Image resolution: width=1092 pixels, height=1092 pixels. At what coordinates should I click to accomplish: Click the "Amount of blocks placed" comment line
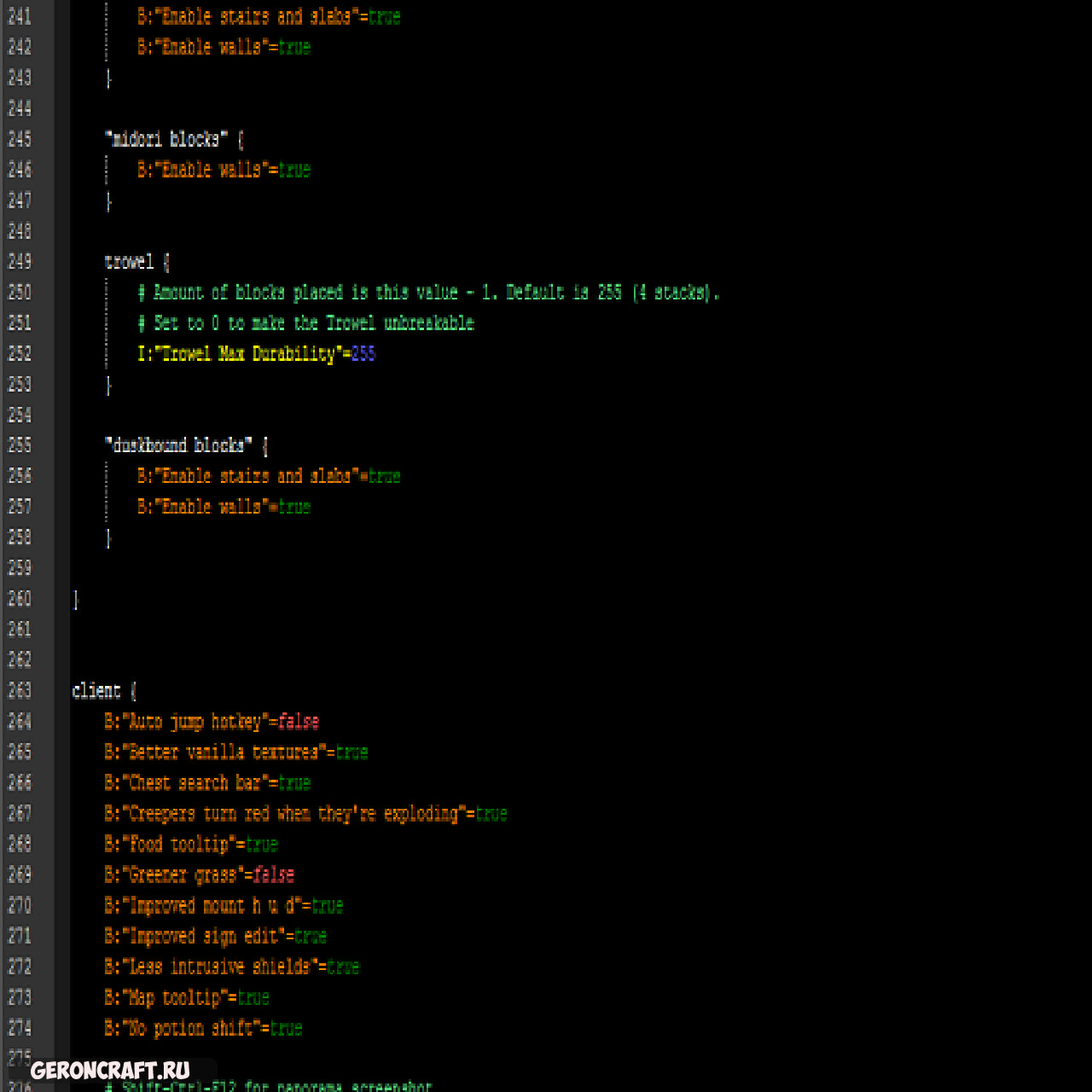click(428, 293)
